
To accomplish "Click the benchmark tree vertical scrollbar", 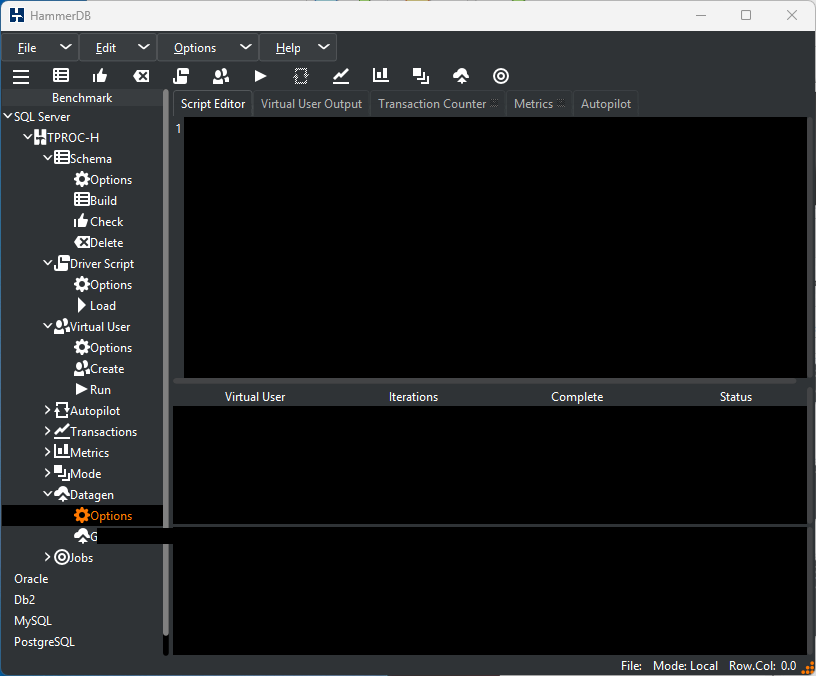I will click(166, 364).
